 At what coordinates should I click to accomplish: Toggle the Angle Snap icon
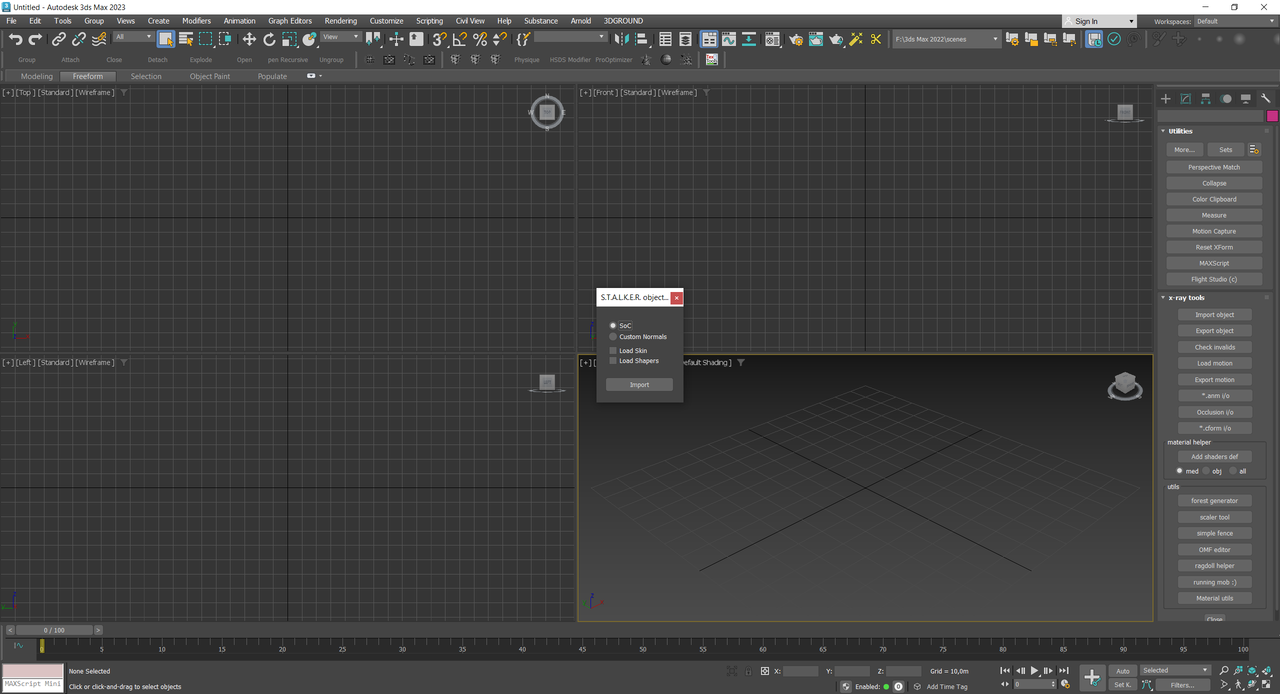(459, 39)
